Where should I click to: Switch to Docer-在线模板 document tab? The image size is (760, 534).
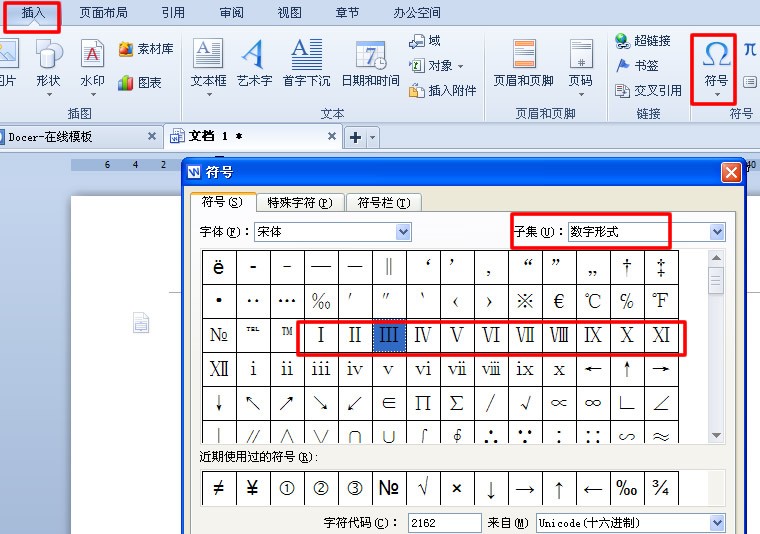tap(50, 137)
